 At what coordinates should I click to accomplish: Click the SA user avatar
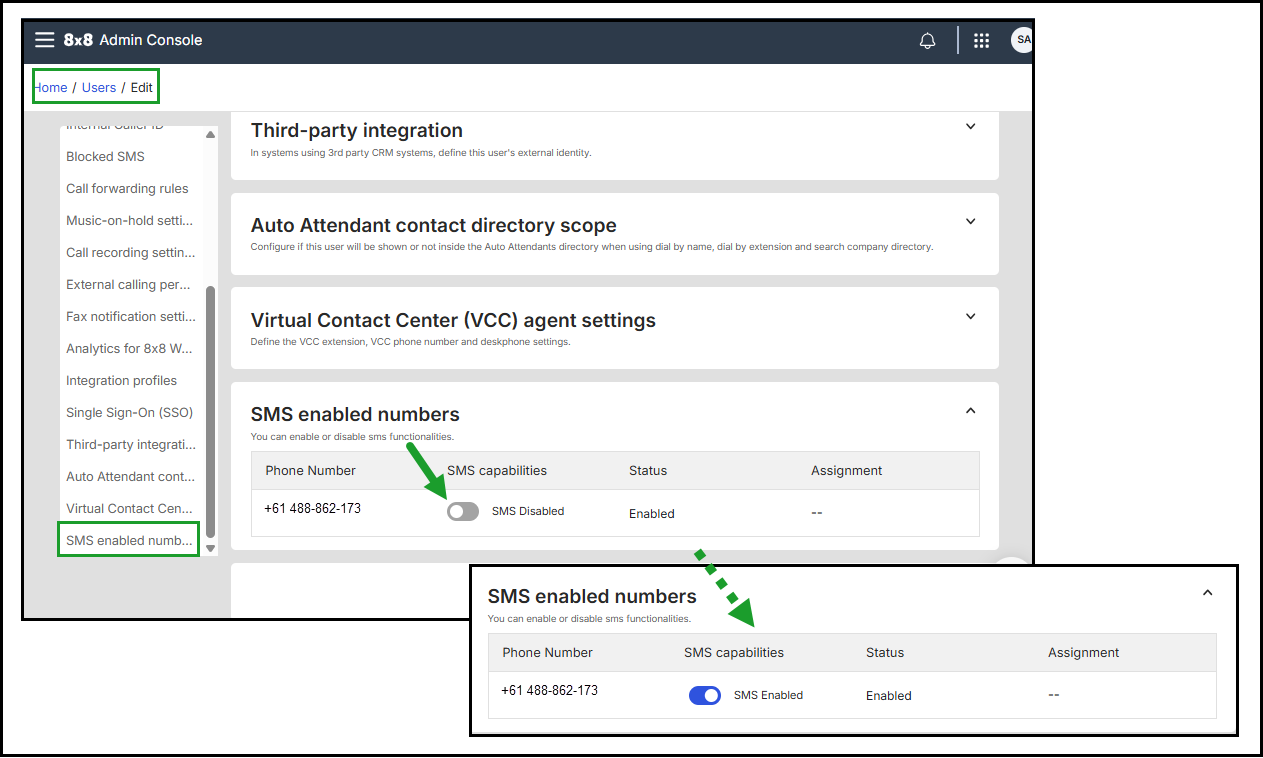point(1021,40)
